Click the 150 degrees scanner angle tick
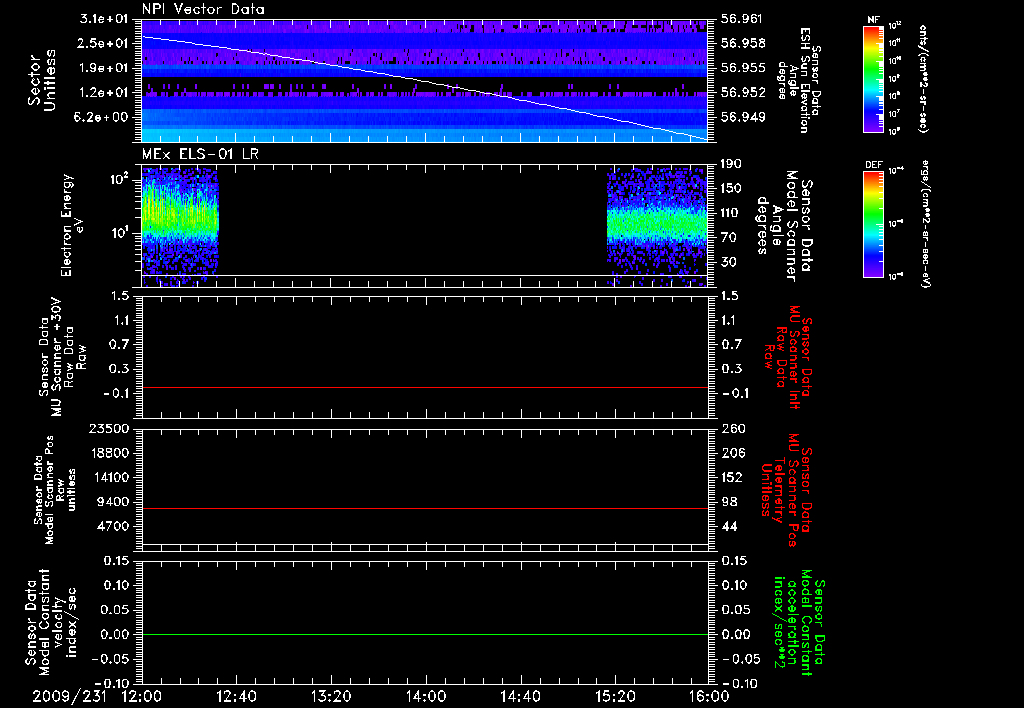The width and height of the screenshot is (1024, 708). [x=732, y=189]
